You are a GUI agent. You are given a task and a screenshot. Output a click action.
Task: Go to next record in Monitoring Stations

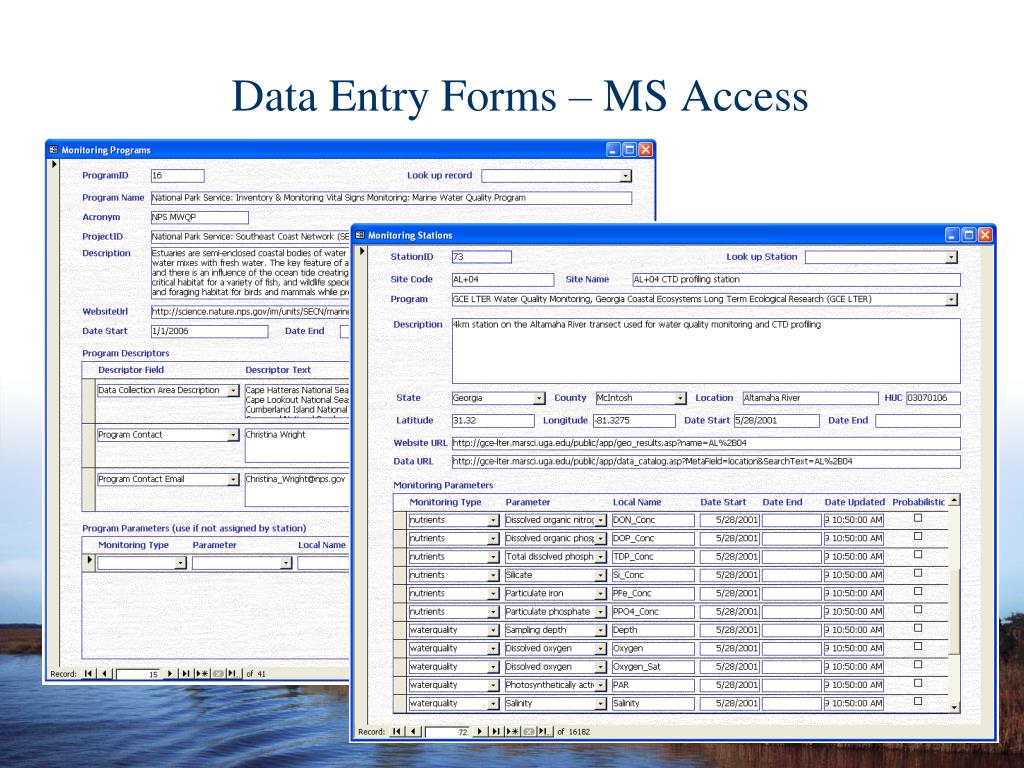pyautogui.click(x=480, y=731)
